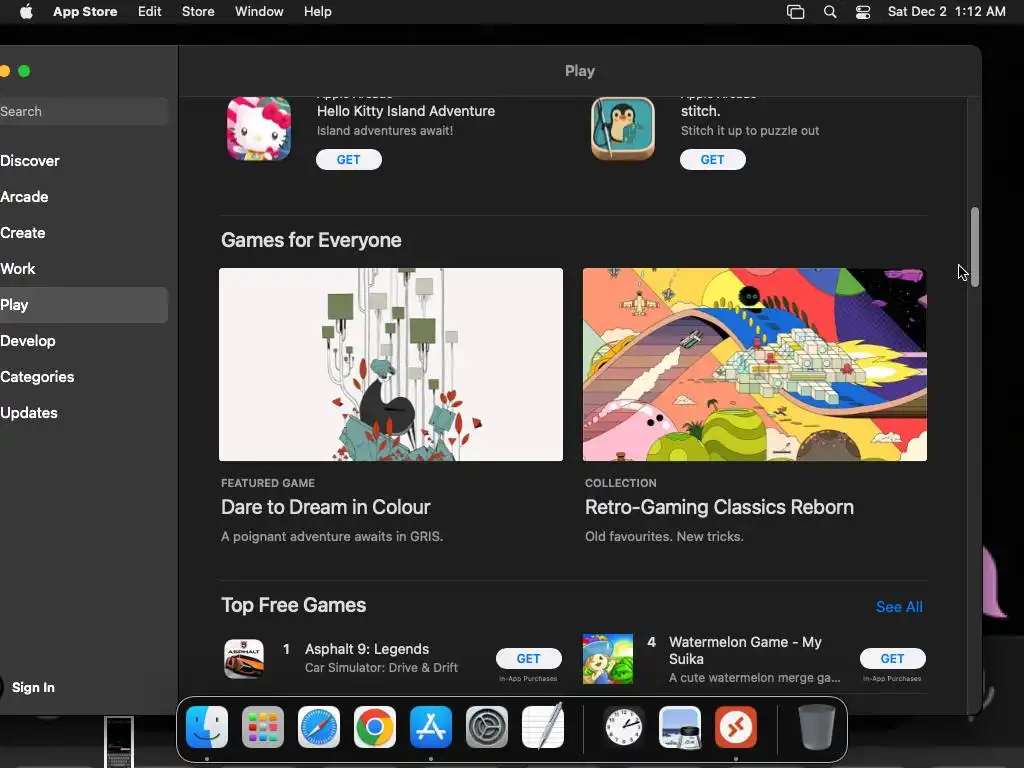
Task: Open Launchpad from the Dock
Action: 263,727
